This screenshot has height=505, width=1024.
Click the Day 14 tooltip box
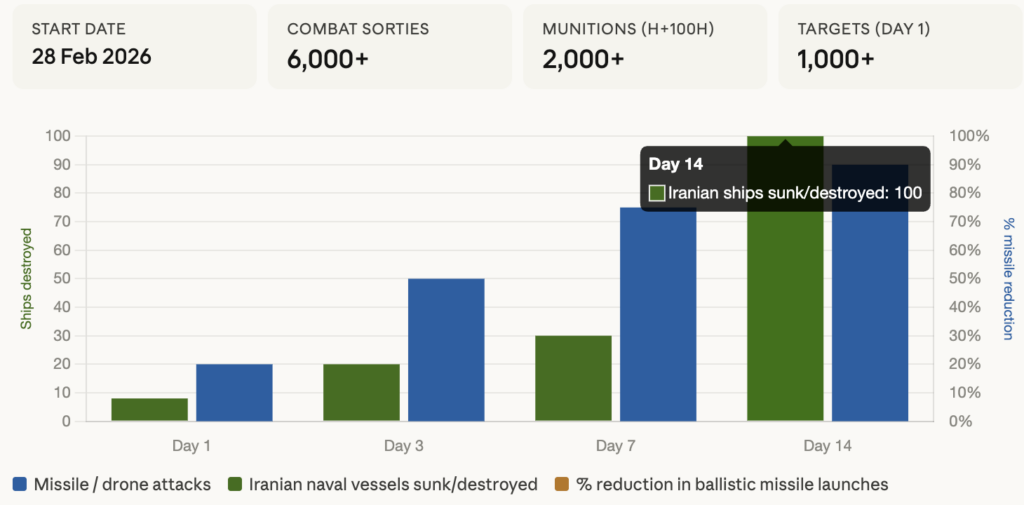click(785, 179)
